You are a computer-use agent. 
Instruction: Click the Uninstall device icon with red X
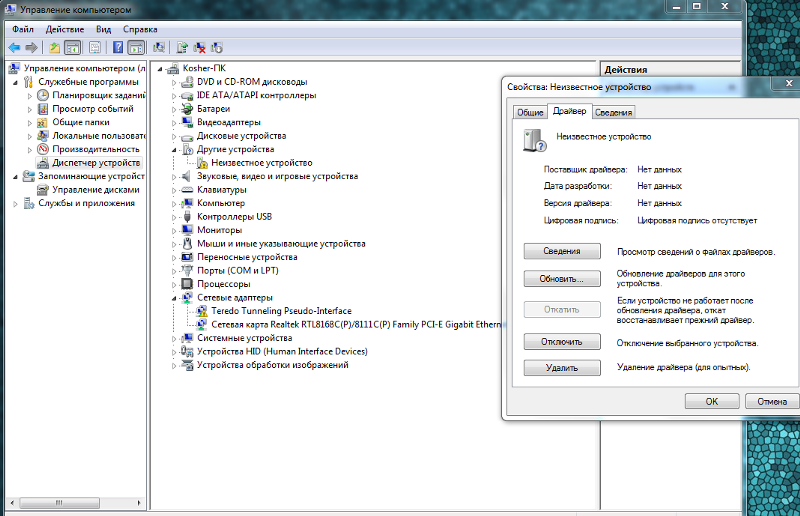[x=199, y=48]
